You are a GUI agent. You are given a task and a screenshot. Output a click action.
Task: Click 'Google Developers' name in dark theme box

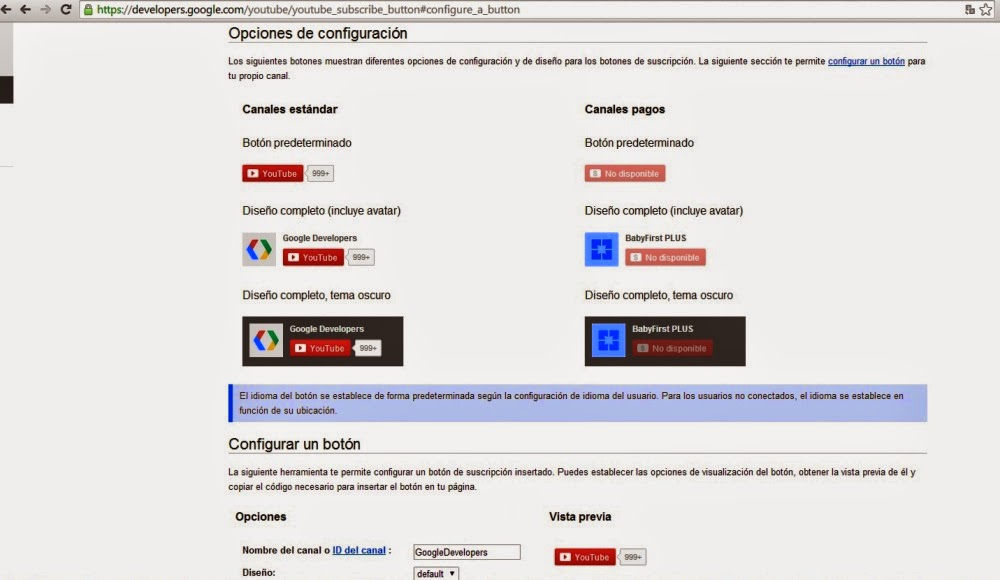click(327, 329)
